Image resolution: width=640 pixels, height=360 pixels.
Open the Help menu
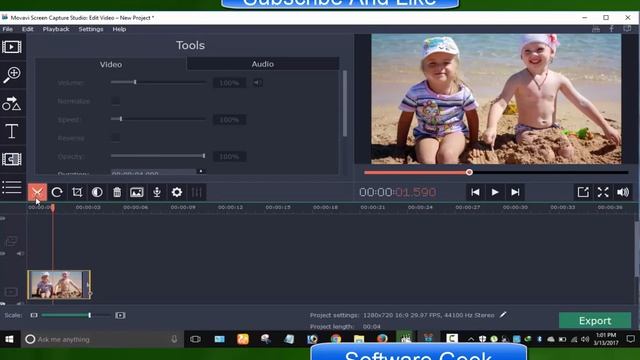[119, 29]
